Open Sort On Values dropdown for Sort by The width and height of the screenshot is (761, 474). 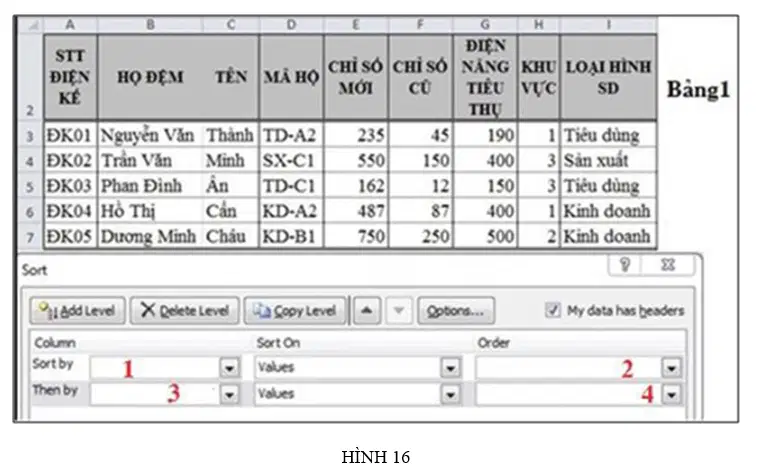pos(450,368)
